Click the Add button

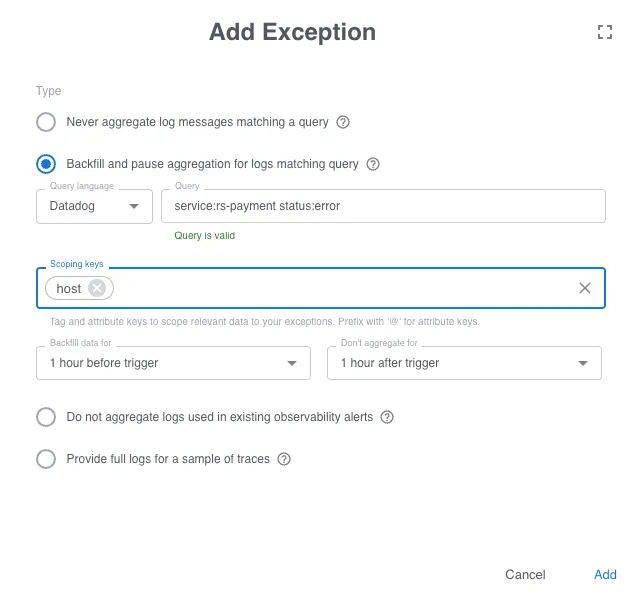(x=605, y=574)
